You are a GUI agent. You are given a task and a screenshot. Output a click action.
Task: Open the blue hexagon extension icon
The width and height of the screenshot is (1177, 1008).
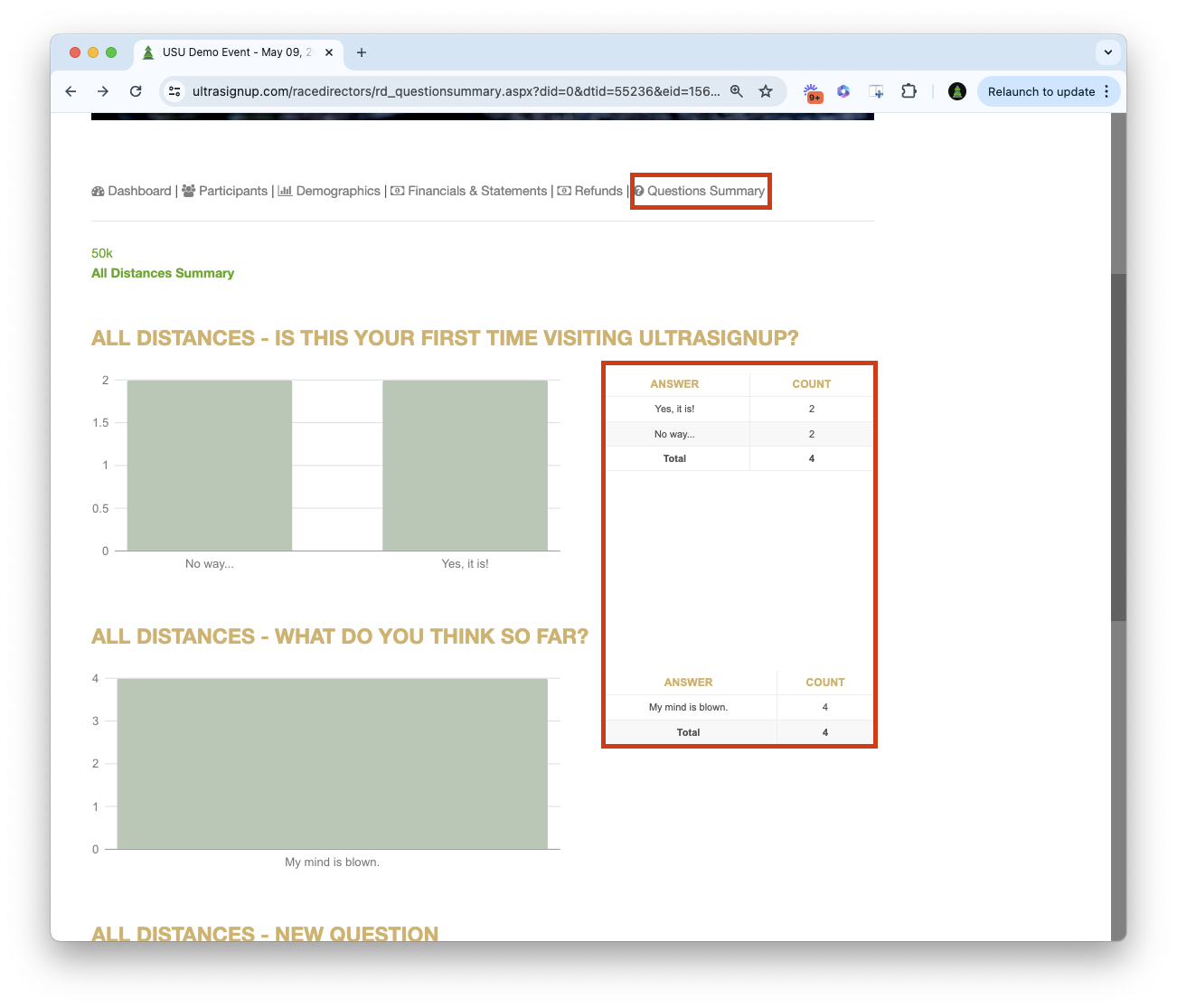click(x=843, y=91)
